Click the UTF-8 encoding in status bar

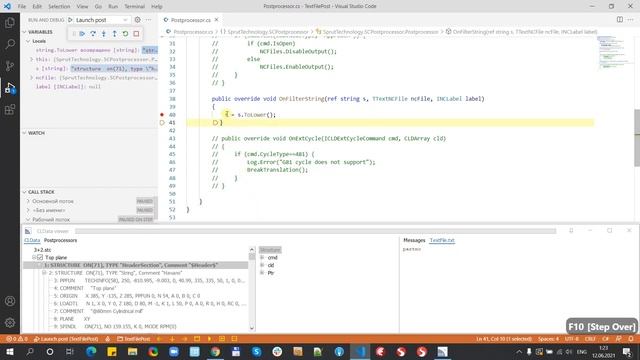571,339
